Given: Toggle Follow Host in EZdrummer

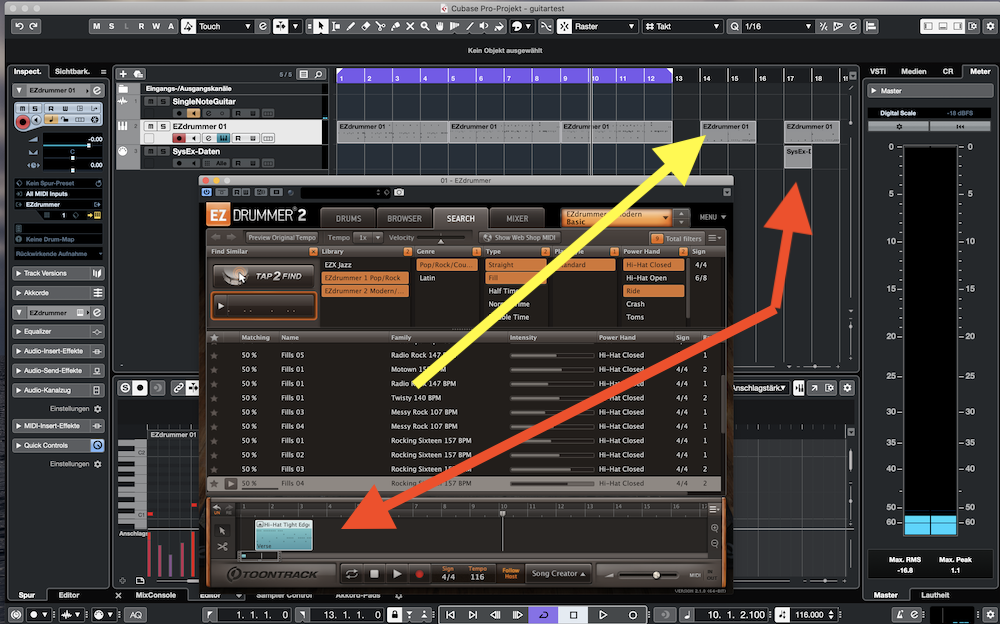Looking at the screenshot, I should click(x=511, y=574).
